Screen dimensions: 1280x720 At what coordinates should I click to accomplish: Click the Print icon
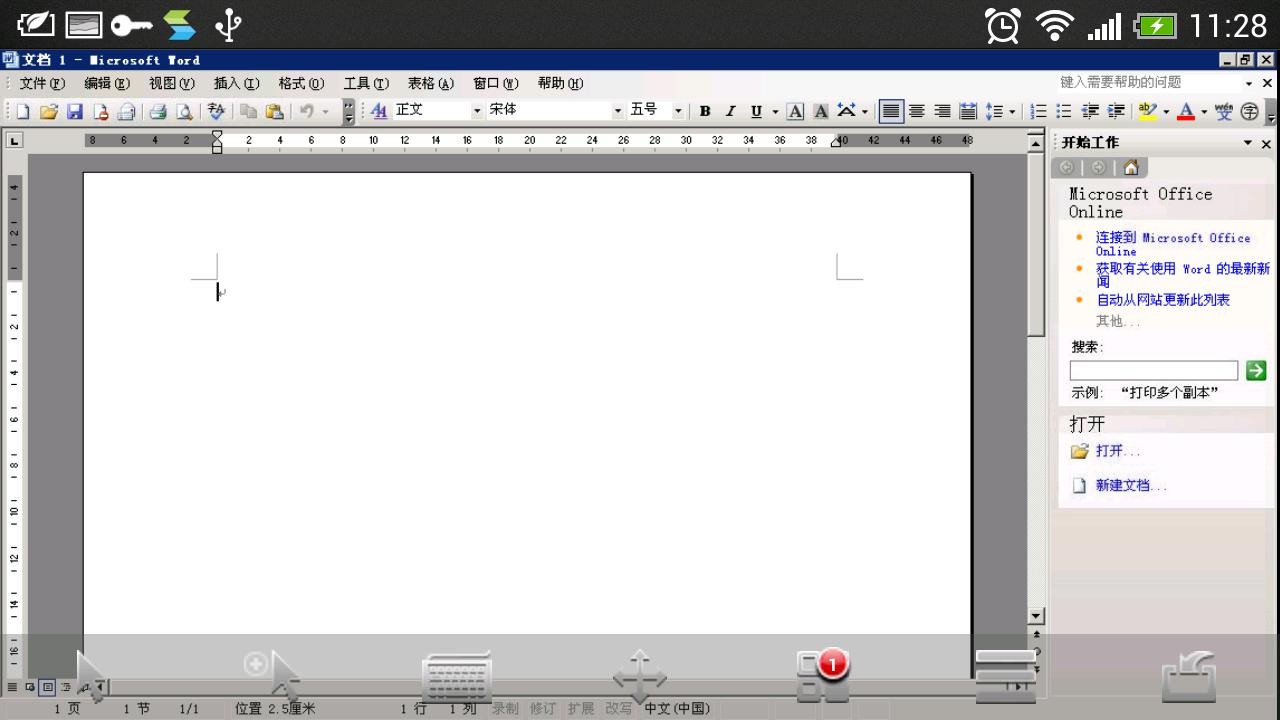click(157, 111)
